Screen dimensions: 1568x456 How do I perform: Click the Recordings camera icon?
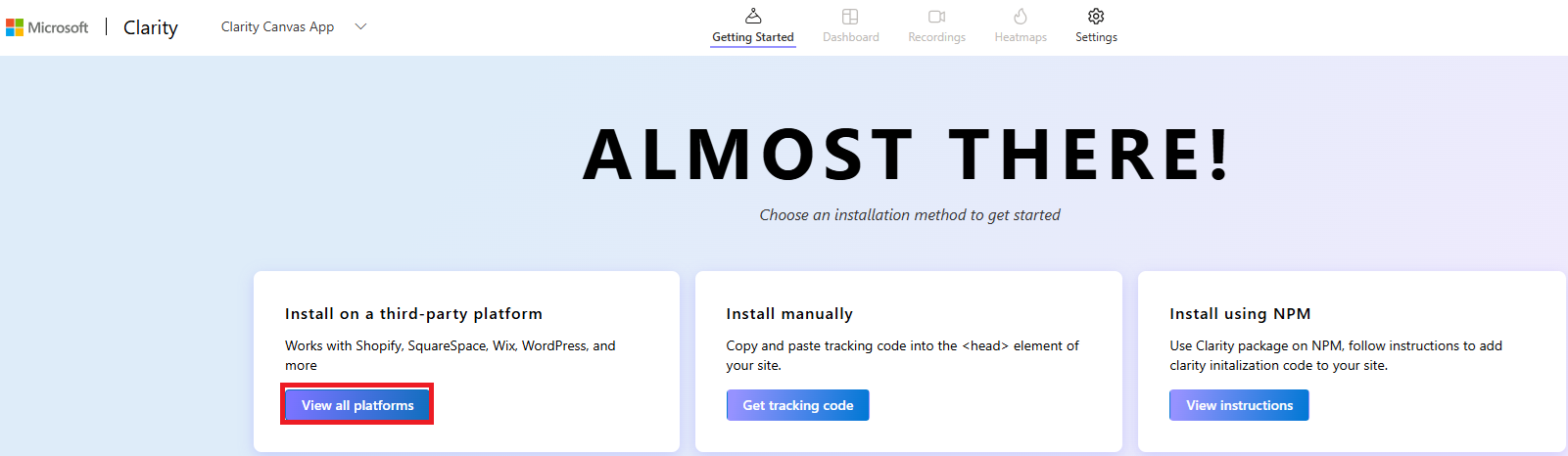coord(936,16)
